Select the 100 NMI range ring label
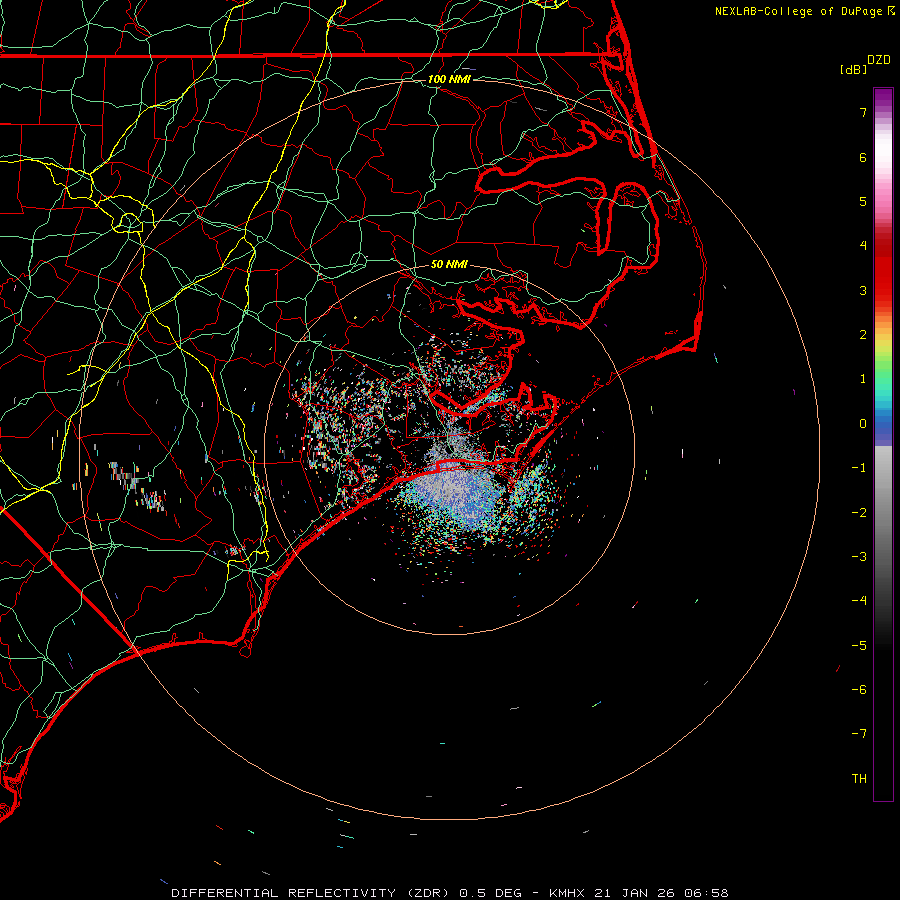Image resolution: width=900 pixels, height=900 pixels. tap(448, 79)
